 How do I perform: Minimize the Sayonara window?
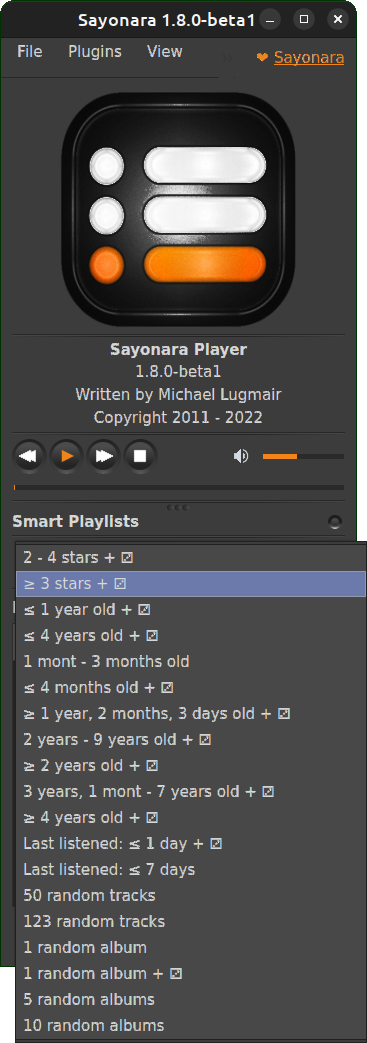(271, 19)
